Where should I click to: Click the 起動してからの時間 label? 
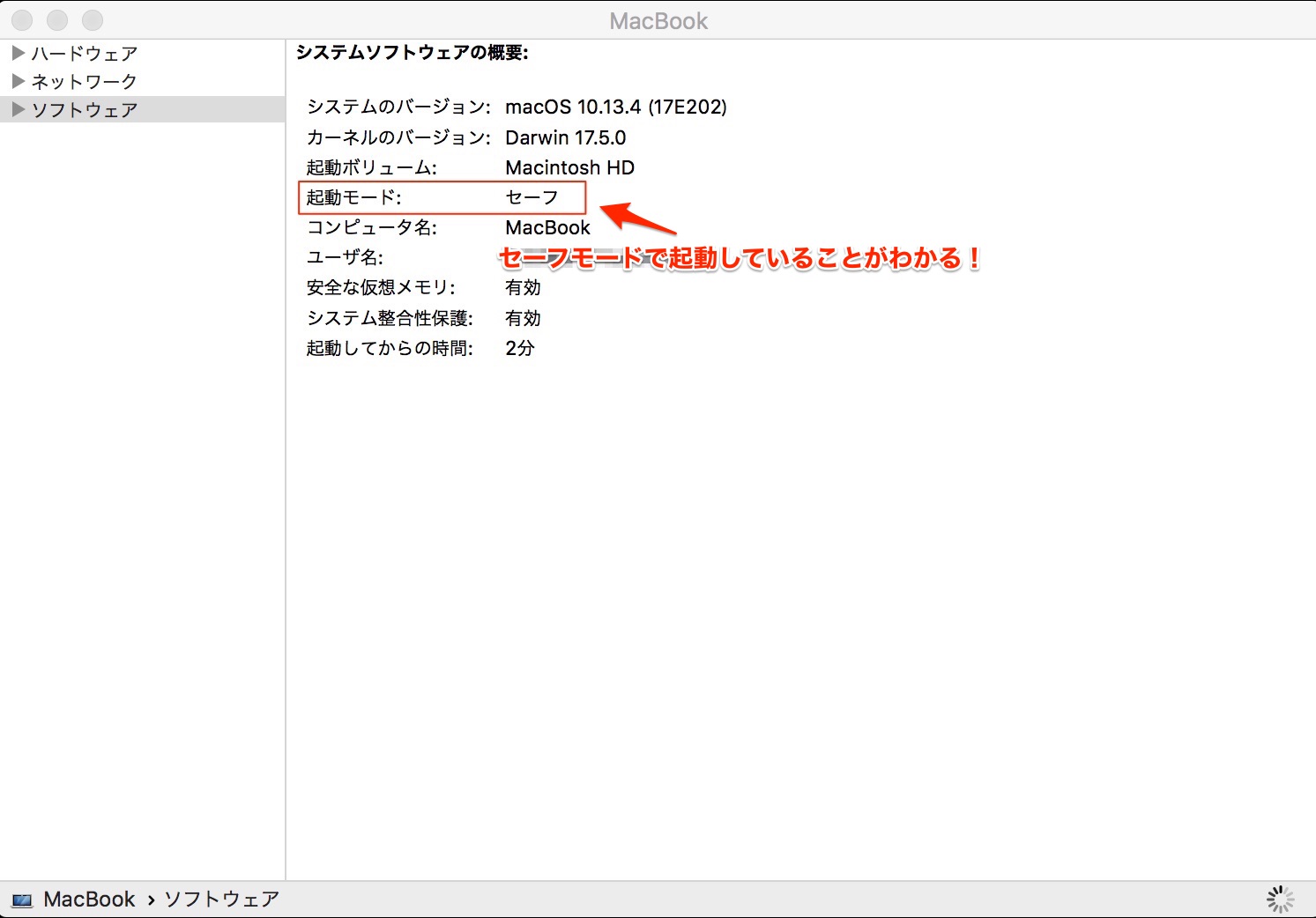tap(390, 348)
